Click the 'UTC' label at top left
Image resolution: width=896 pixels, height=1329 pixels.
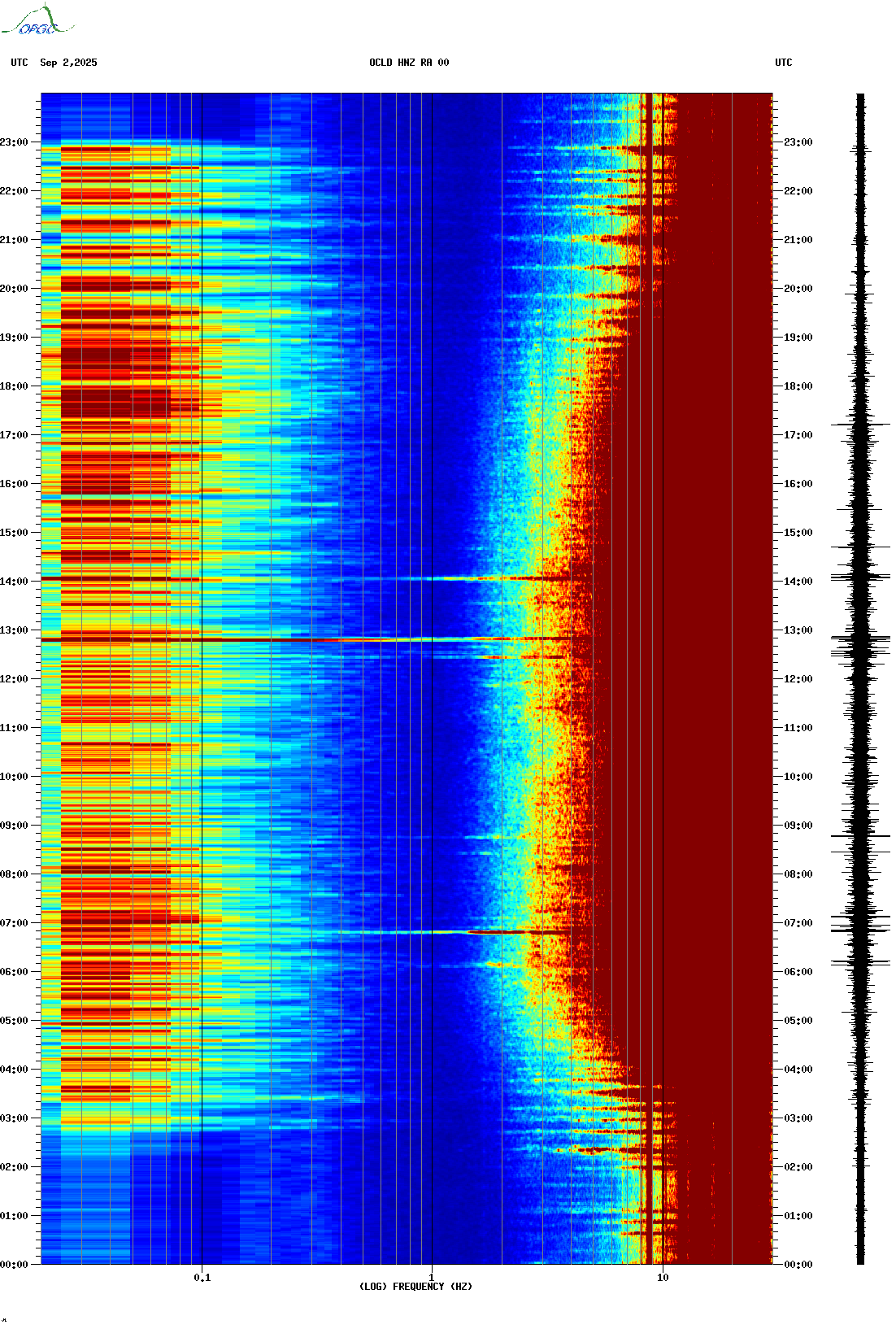click(20, 63)
